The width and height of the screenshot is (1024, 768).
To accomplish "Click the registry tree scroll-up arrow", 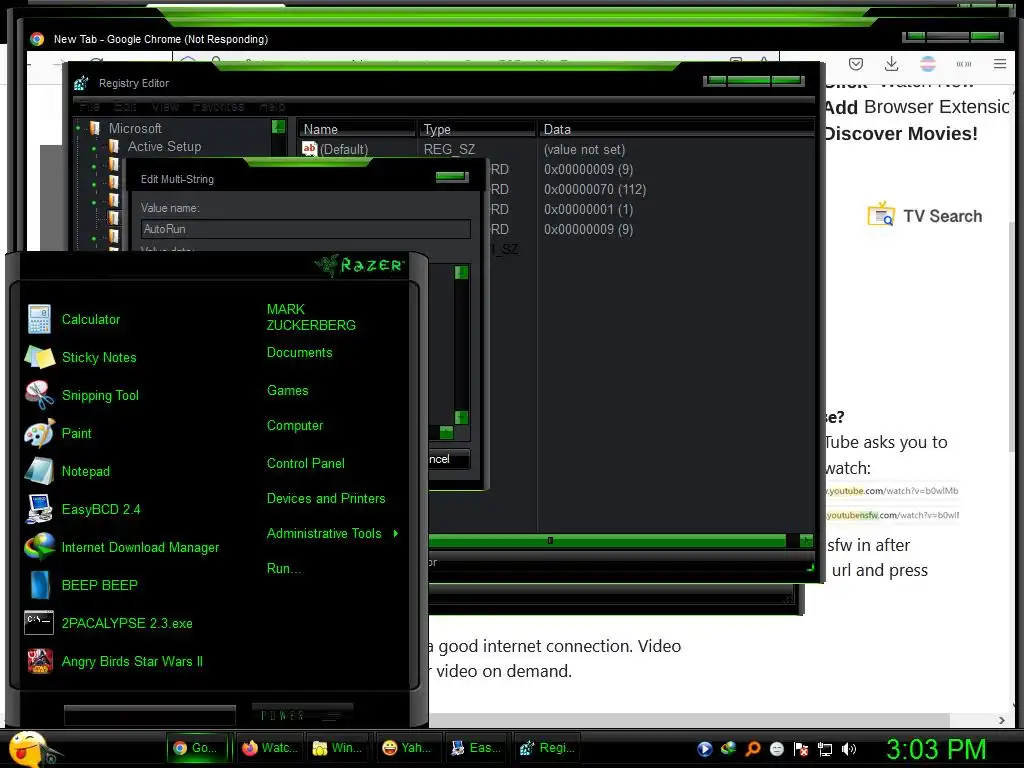I will tap(279, 127).
